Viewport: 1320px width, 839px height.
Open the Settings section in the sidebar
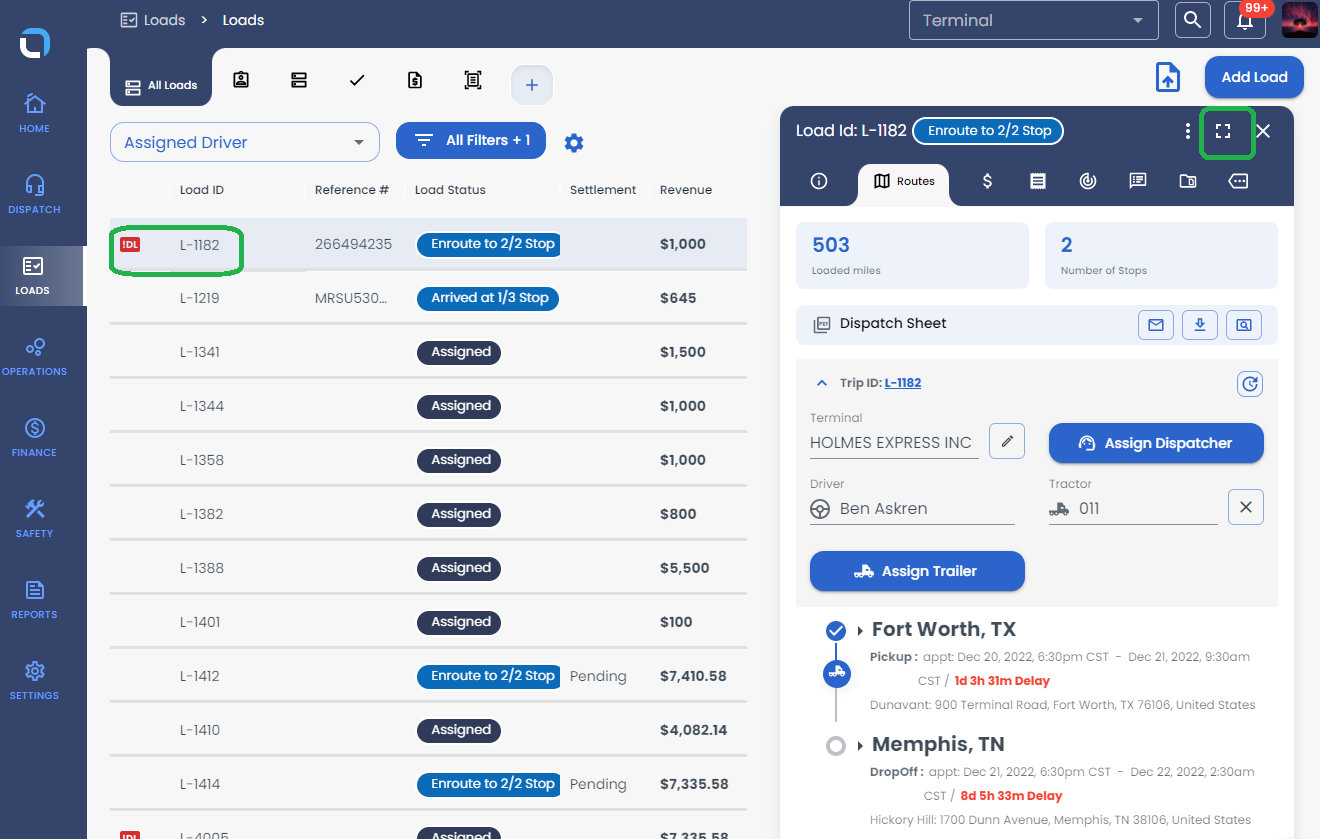34,679
